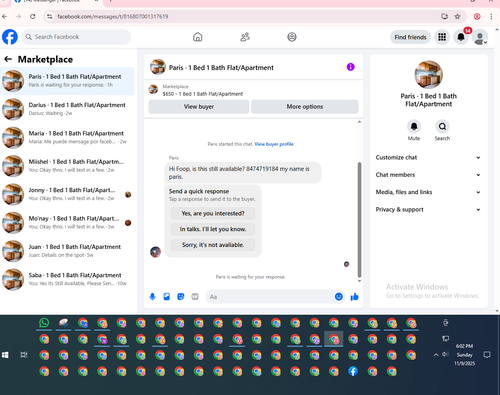Open Maria apartment conversation

[67, 138]
